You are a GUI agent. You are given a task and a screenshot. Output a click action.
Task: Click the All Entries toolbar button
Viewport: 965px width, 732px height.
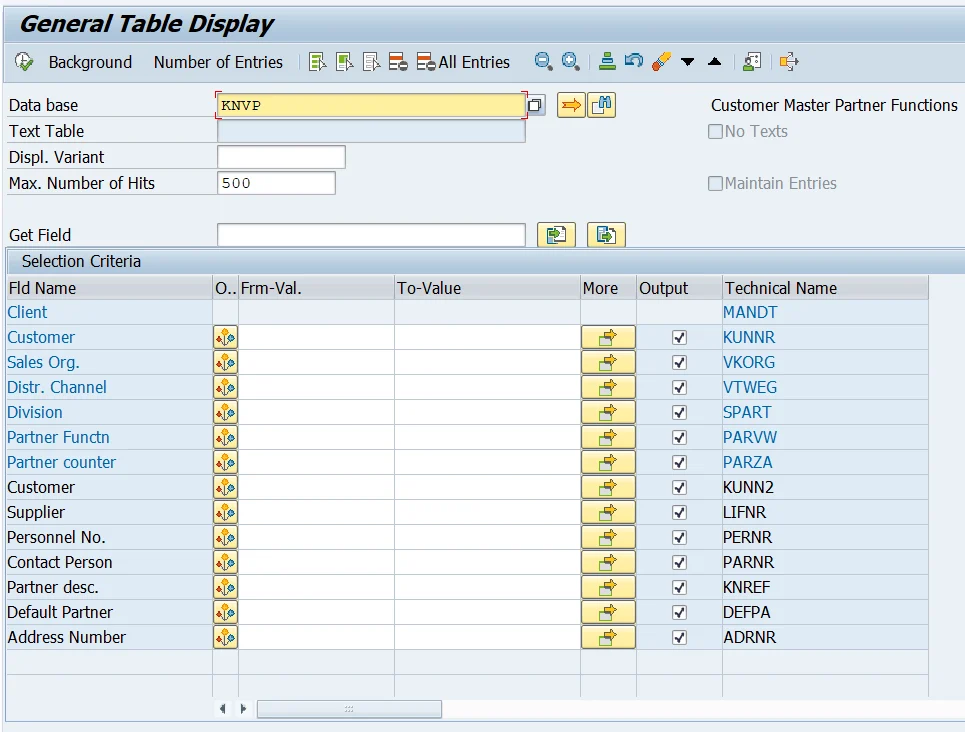tap(463, 62)
